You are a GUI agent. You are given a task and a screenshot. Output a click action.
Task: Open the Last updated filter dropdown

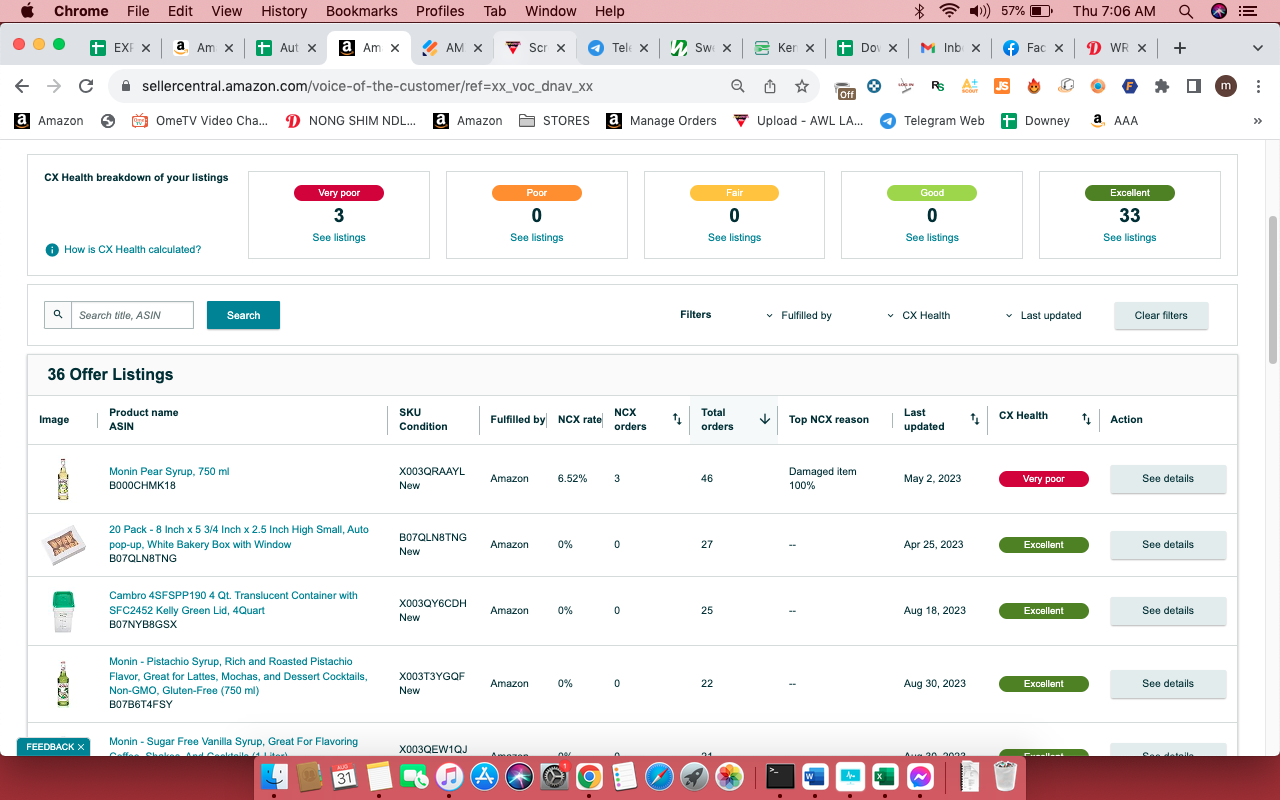[1043, 315]
